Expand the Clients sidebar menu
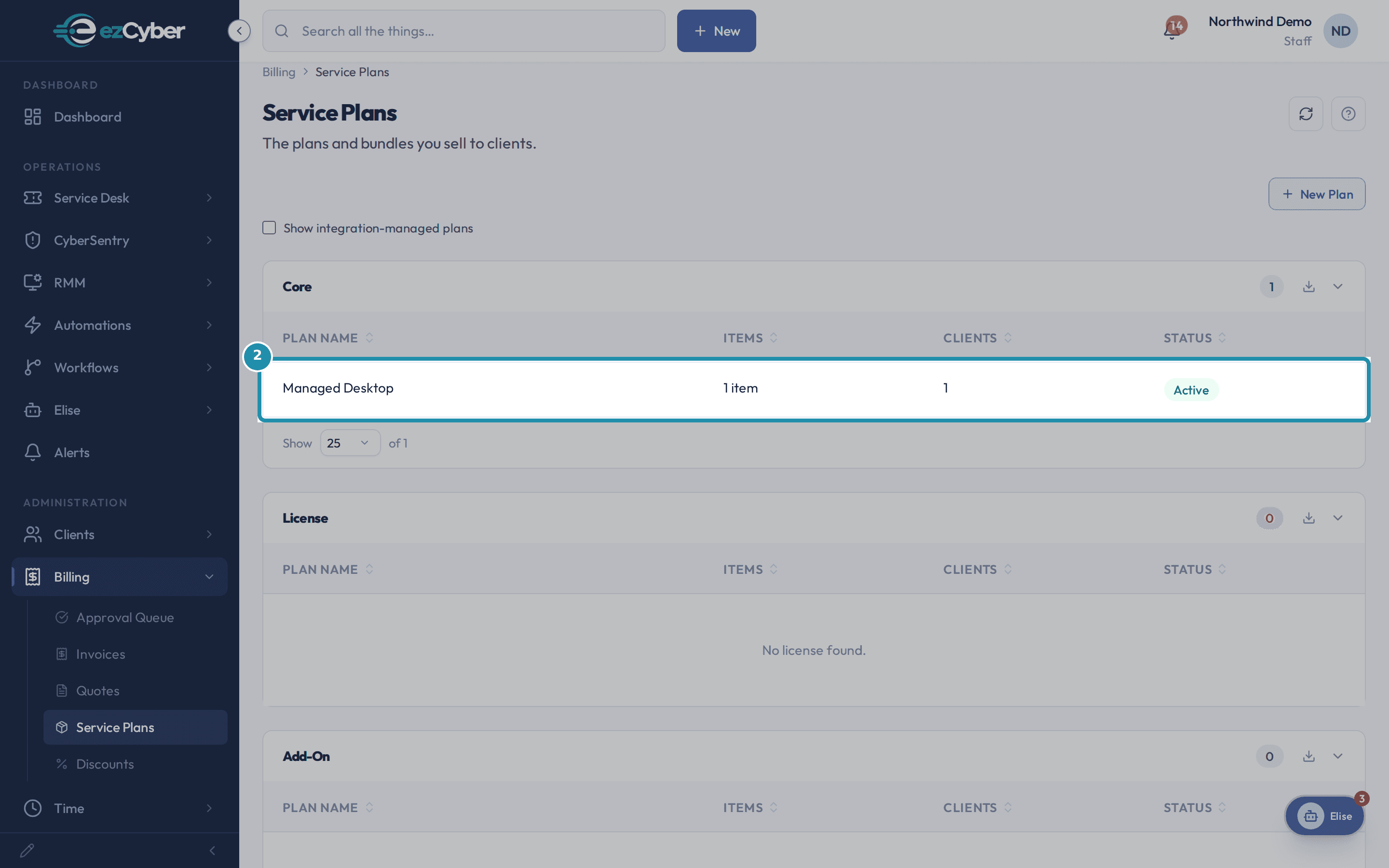 pyautogui.click(x=120, y=534)
